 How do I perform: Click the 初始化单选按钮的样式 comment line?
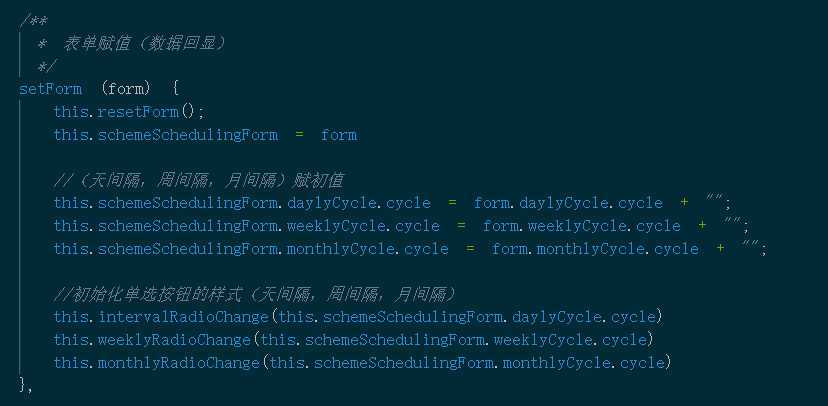(254, 294)
